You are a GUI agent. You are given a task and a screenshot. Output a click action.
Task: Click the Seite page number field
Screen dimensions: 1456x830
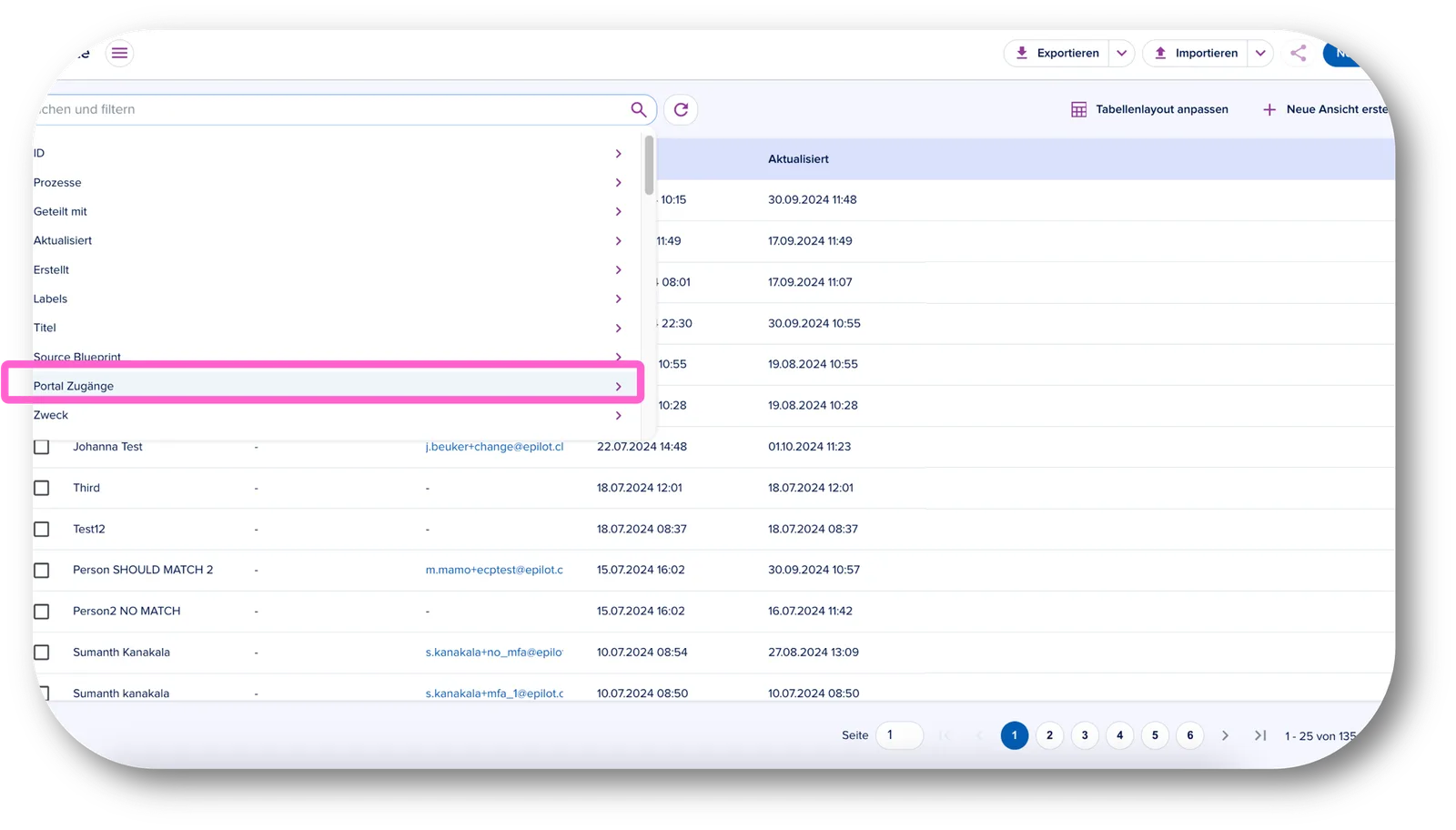(899, 735)
